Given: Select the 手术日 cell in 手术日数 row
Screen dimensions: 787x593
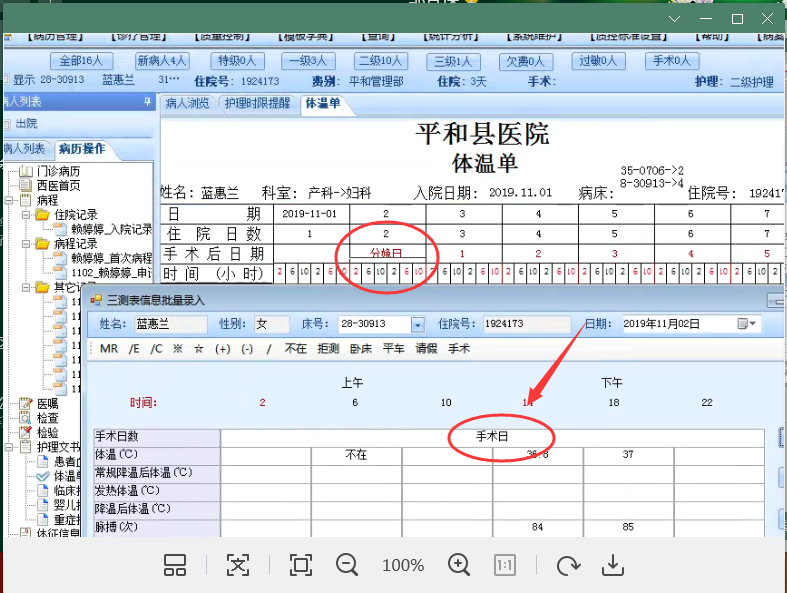Looking at the screenshot, I should coord(492,436).
